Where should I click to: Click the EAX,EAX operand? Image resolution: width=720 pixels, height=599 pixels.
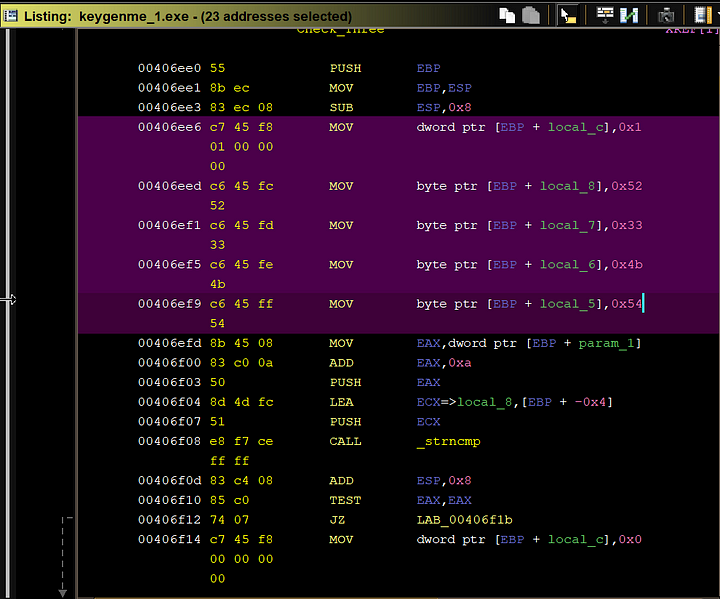tap(444, 500)
